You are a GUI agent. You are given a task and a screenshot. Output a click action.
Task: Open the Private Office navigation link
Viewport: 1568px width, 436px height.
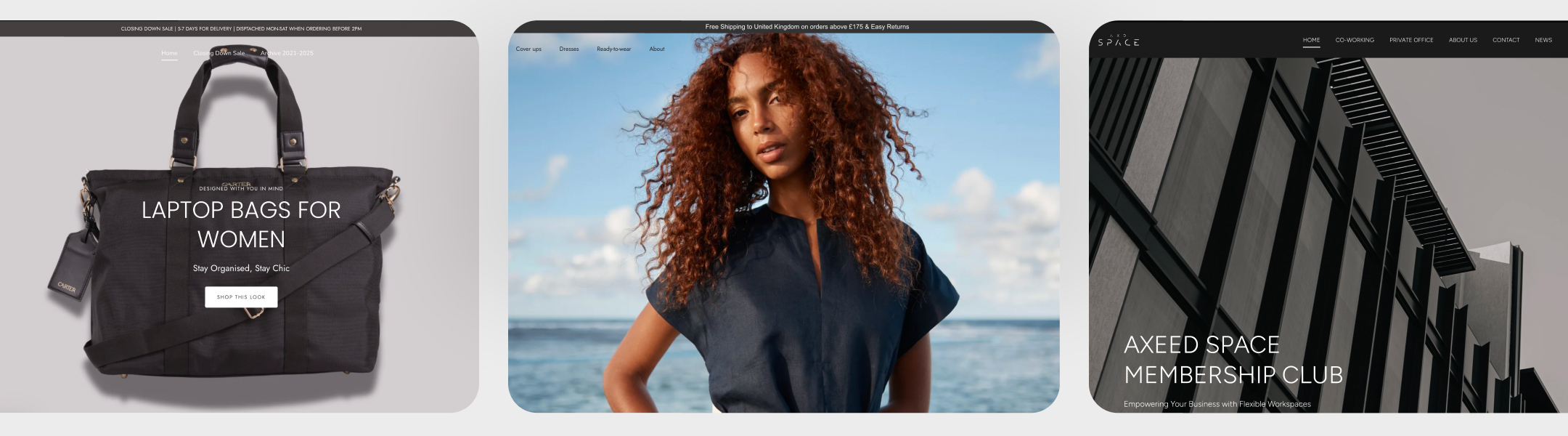pos(1411,40)
